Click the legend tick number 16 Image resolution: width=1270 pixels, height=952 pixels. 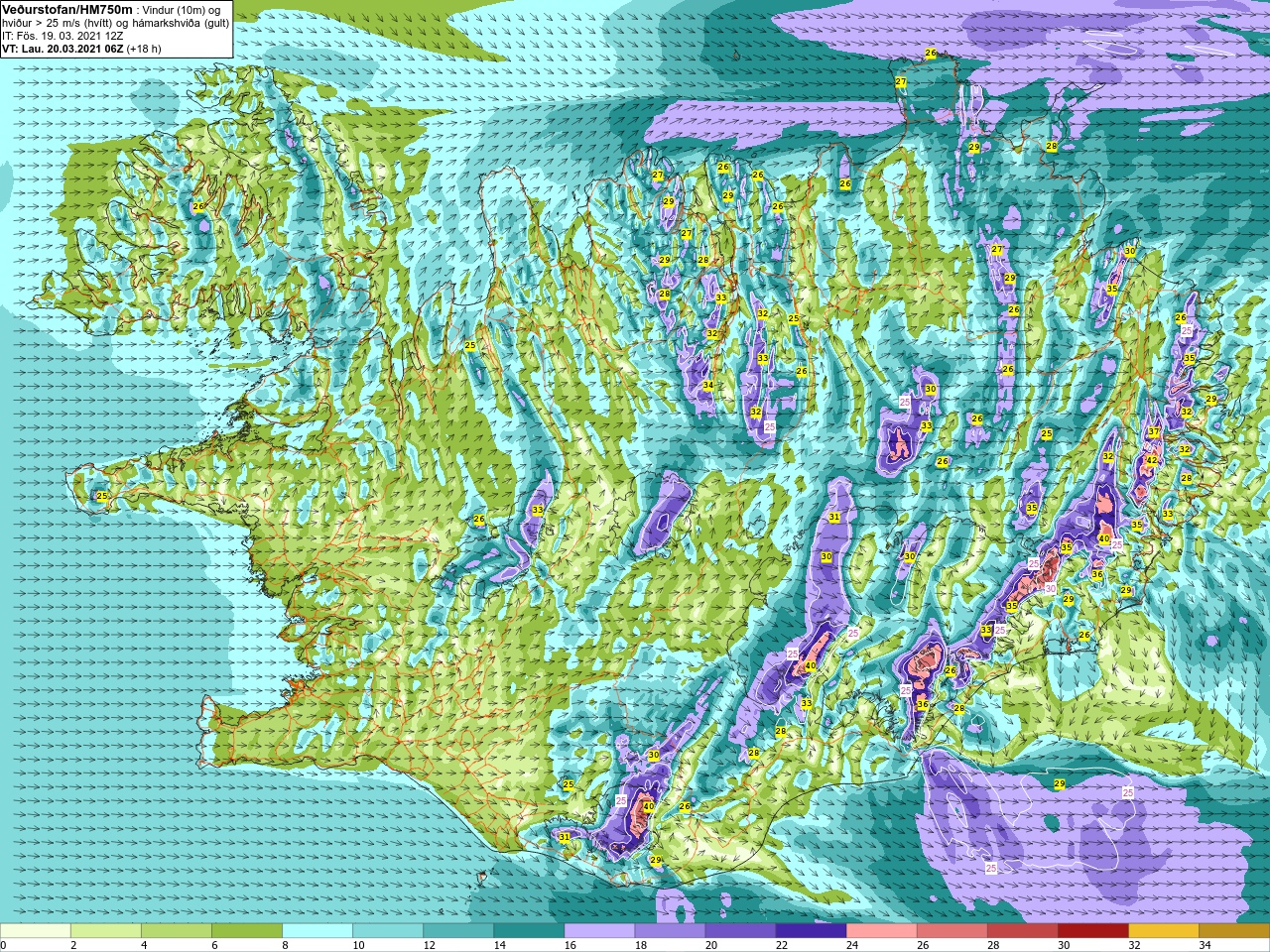(570, 945)
